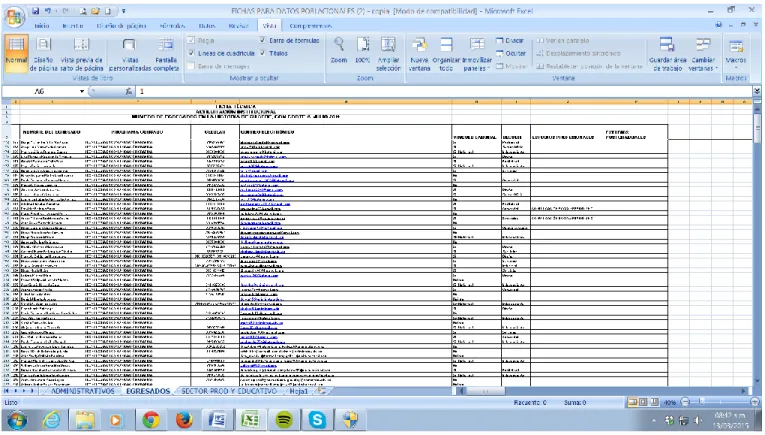Open the Insertar ribbon tab
765x435 pixels.
click(73, 26)
